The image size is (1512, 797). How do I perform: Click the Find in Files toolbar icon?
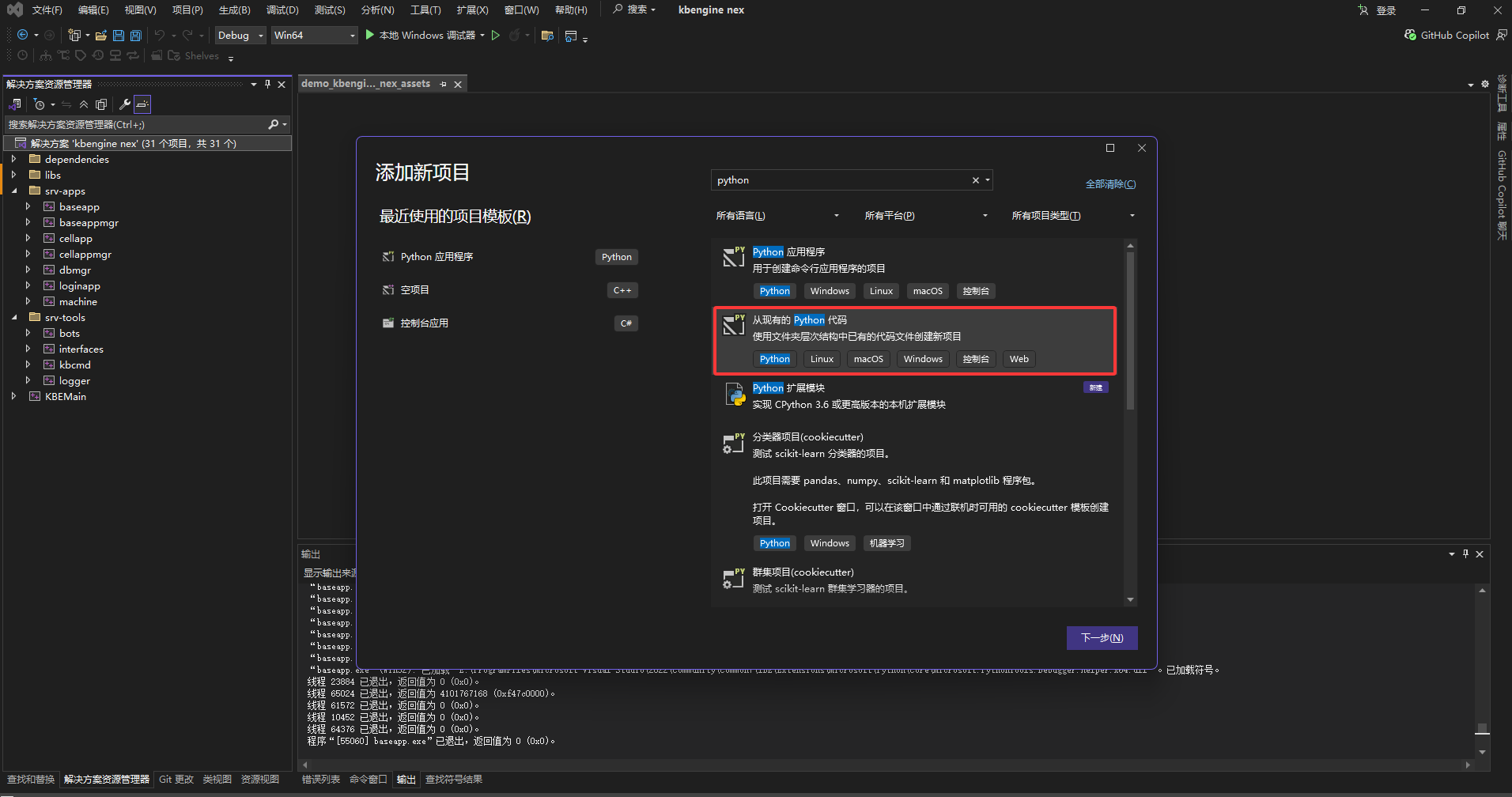546,36
